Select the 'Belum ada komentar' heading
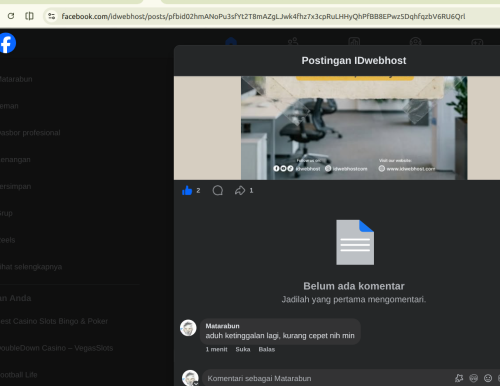This screenshot has height=386, width=500. click(354, 286)
